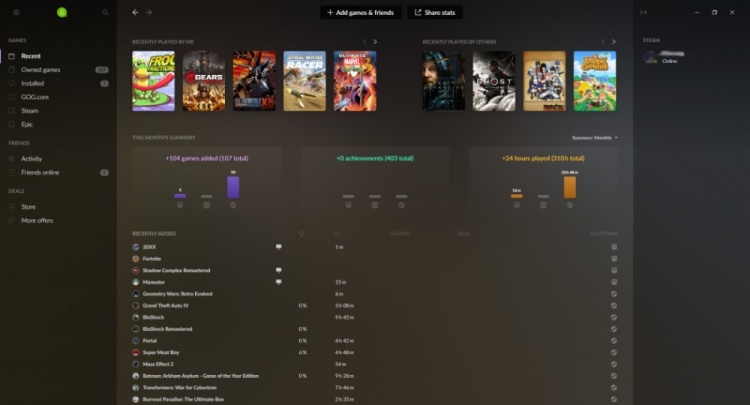Viewport: 750px width, 405px height.
Task: Click the Steam platform icon in Portal row
Action: click(614, 341)
